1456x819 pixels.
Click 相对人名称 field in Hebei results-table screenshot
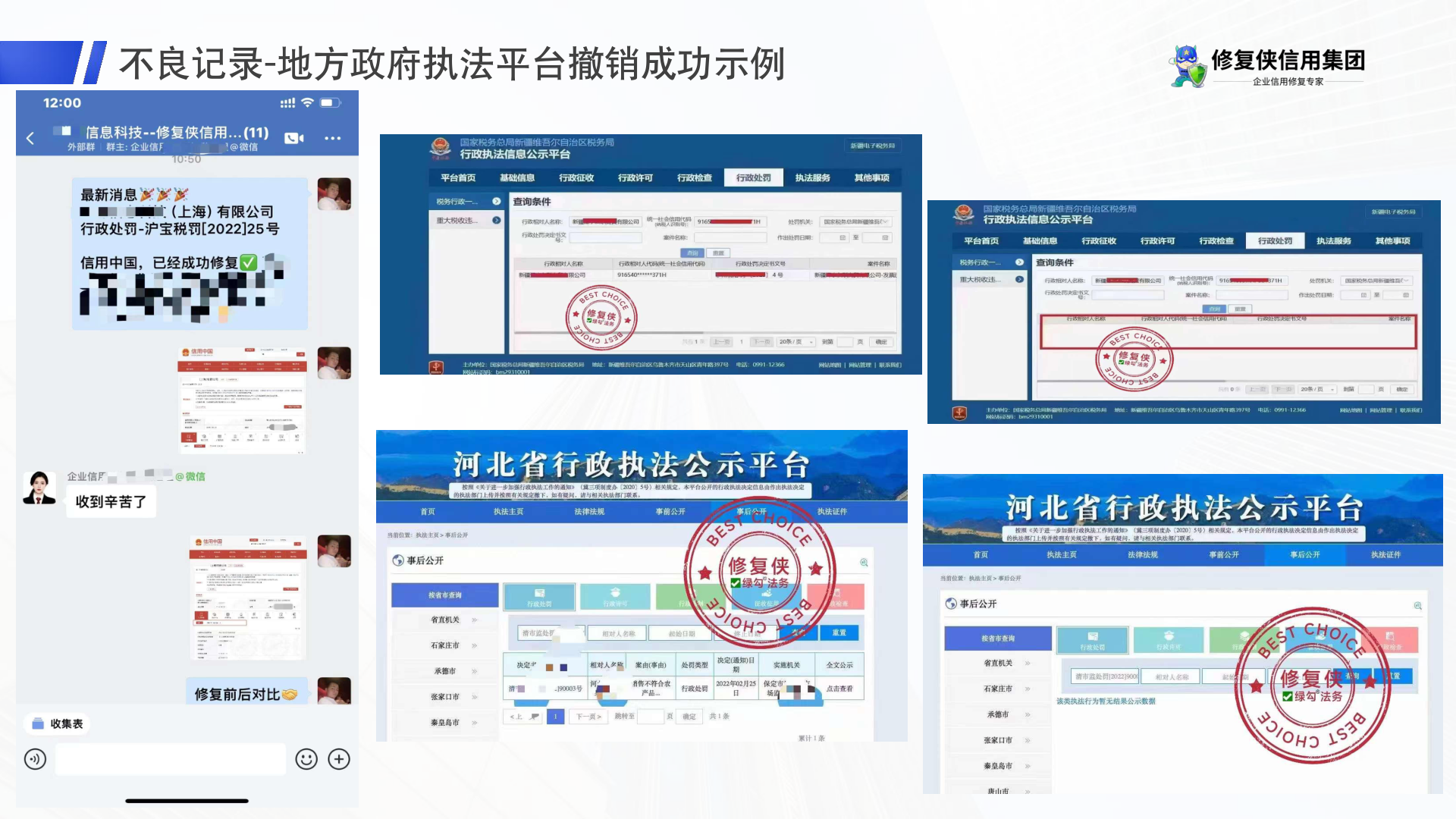pyautogui.click(x=618, y=633)
